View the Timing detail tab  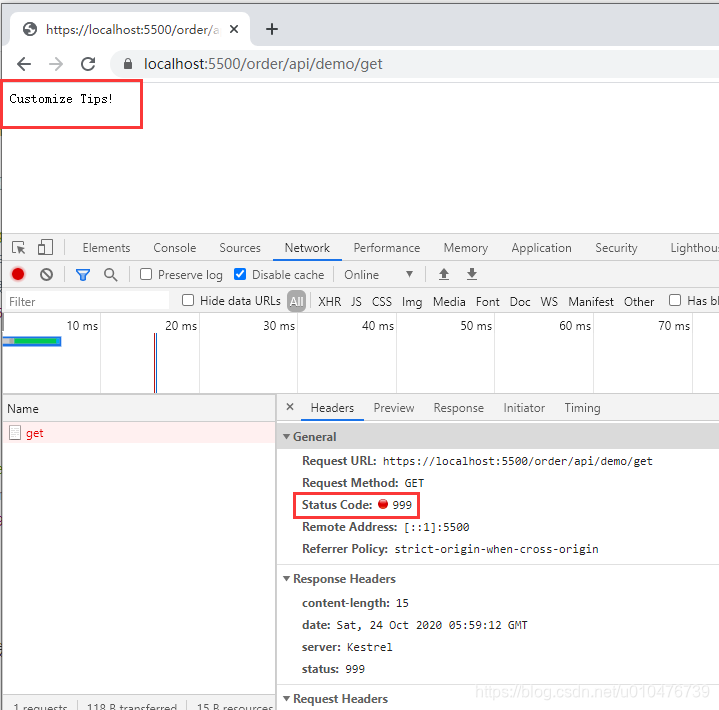click(582, 408)
